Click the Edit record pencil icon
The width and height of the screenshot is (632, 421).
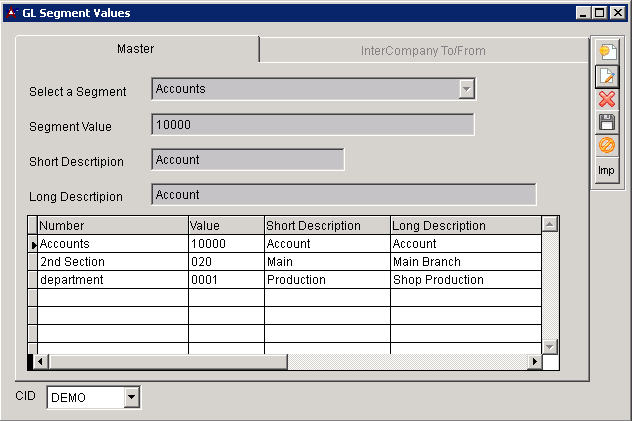tap(606, 76)
